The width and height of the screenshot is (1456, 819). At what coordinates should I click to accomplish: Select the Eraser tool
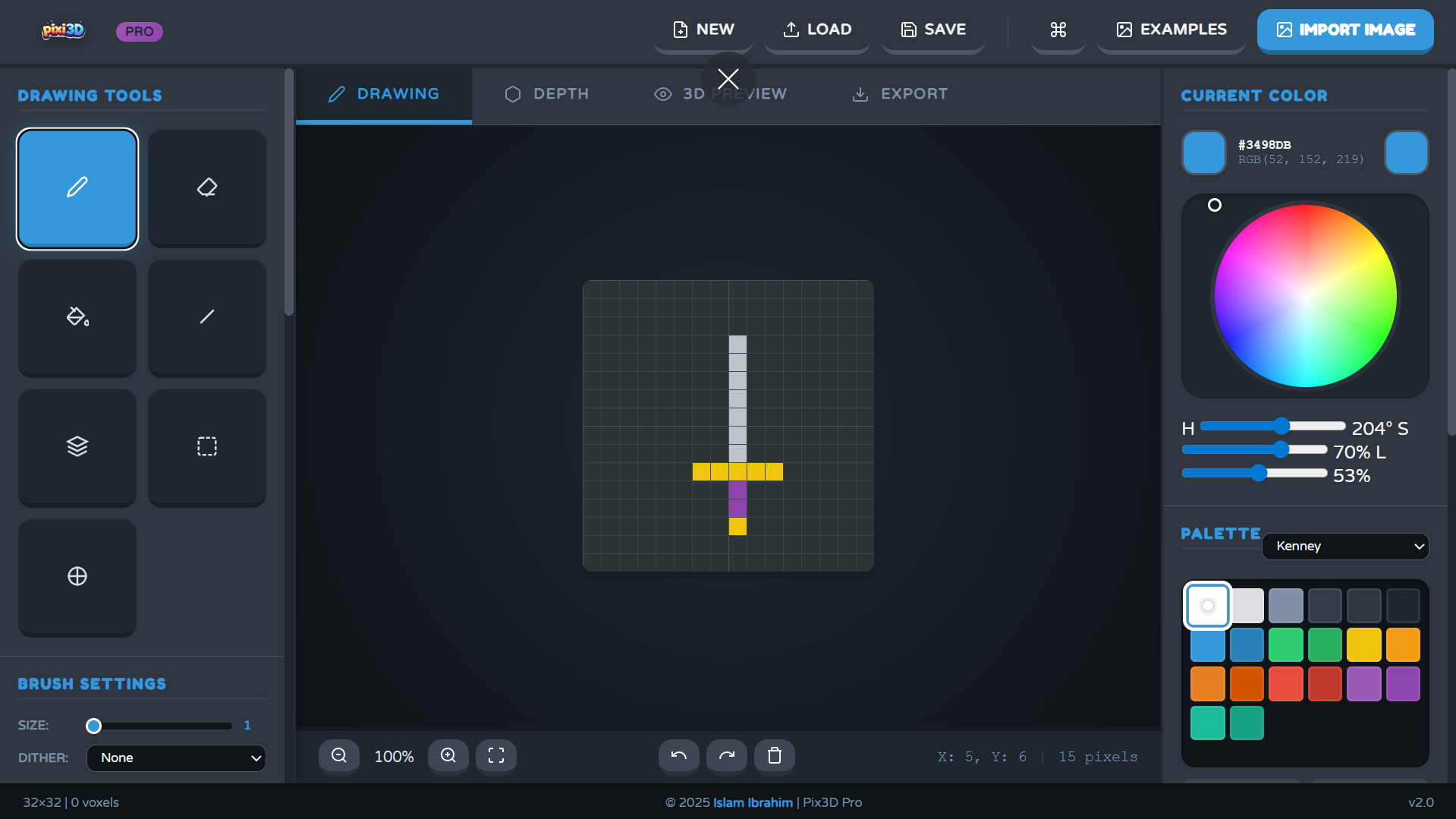click(x=207, y=188)
